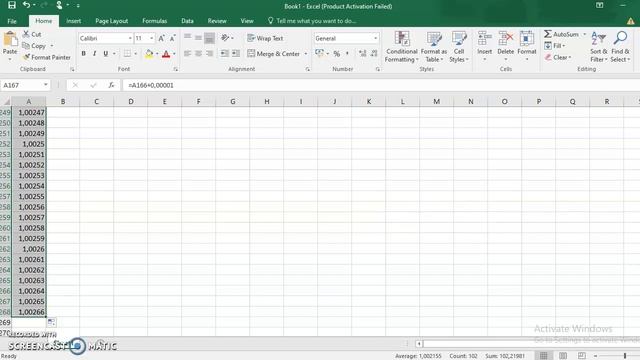Click the Insert Function fx icon
The image size is (640, 360).
tap(111, 85)
